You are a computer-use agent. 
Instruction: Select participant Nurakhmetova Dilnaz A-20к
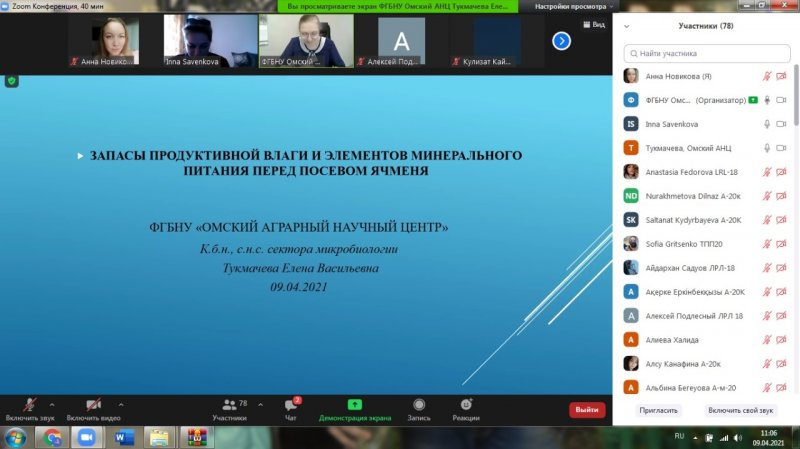coord(707,196)
